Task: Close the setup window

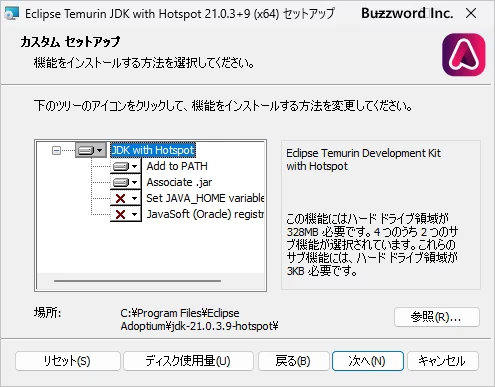Action: pos(471,13)
